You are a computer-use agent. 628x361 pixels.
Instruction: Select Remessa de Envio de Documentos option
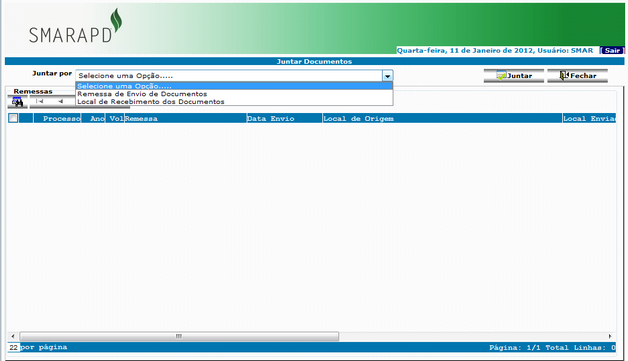coord(142,94)
